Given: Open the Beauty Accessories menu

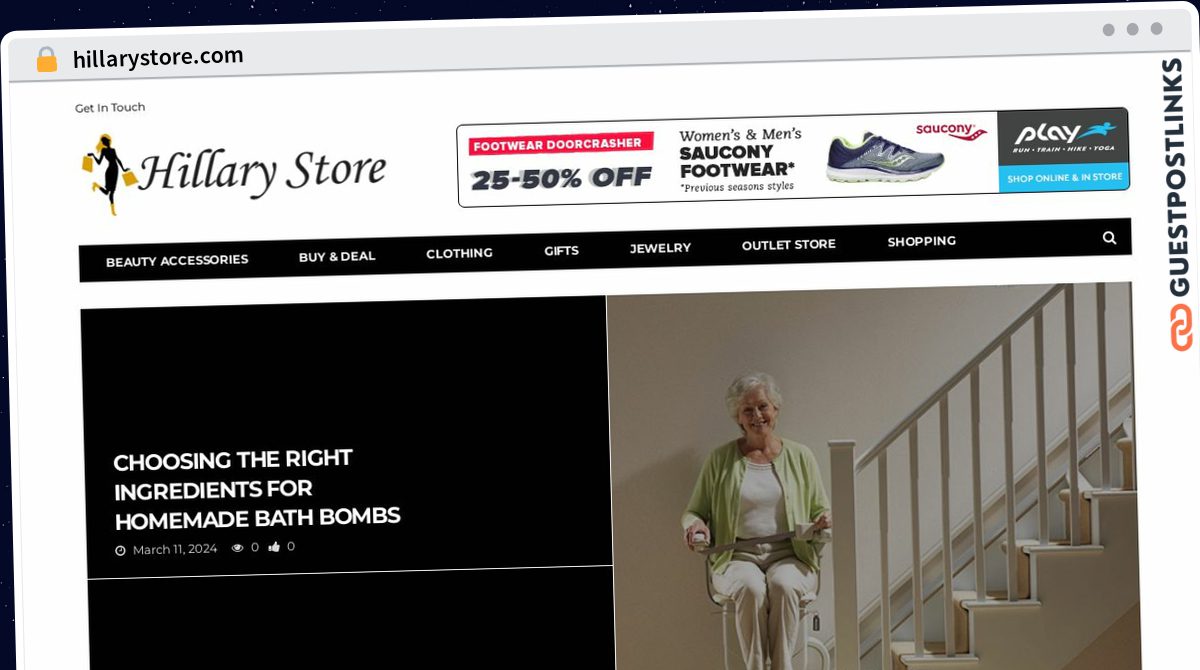Looking at the screenshot, I should pos(177,260).
